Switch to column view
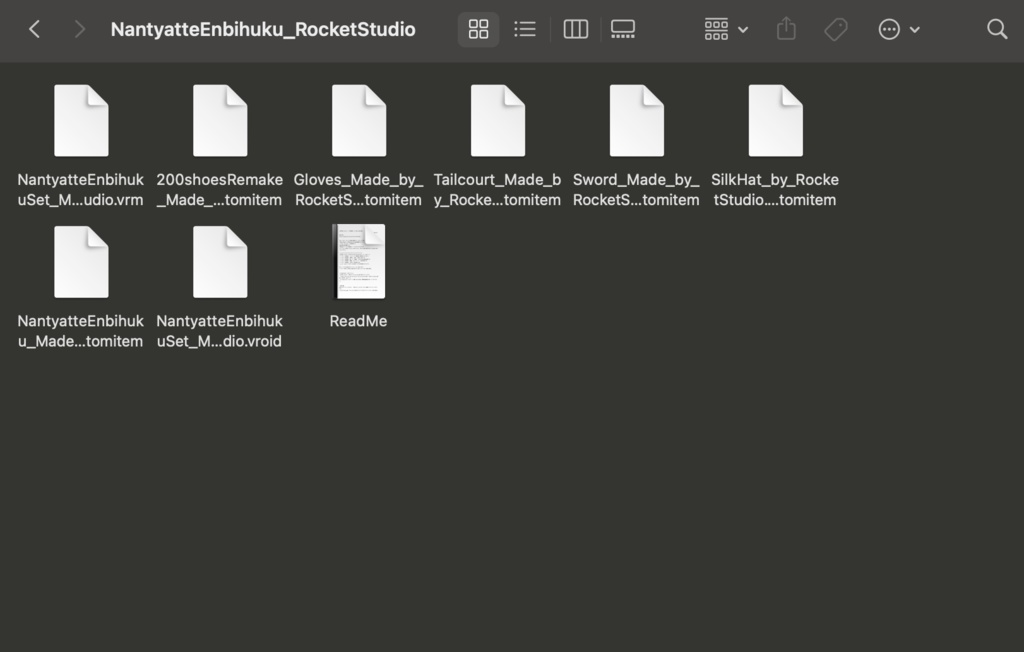 coord(575,29)
